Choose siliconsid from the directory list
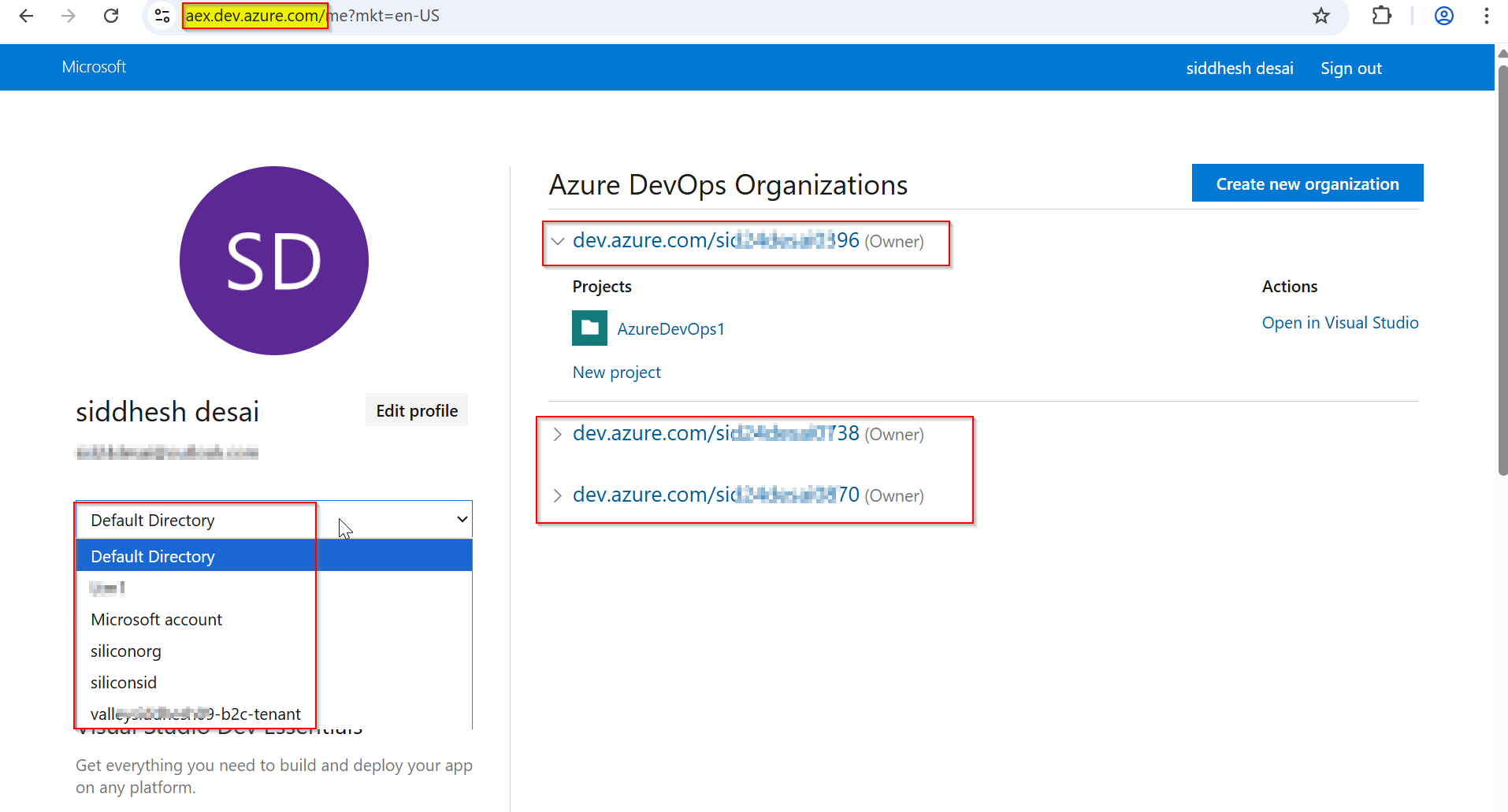The width and height of the screenshot is (1508, 812). point(274,682)
